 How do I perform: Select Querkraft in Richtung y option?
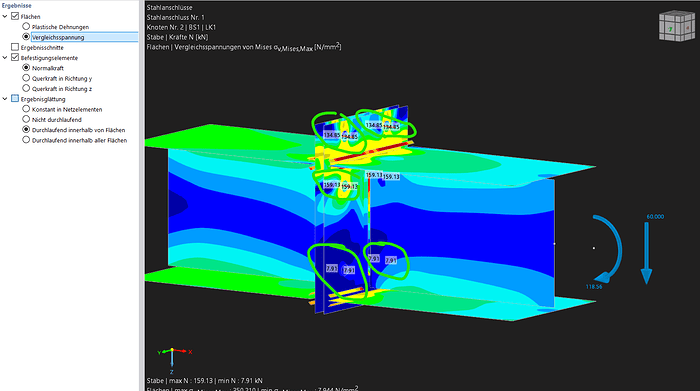point(26,78)
